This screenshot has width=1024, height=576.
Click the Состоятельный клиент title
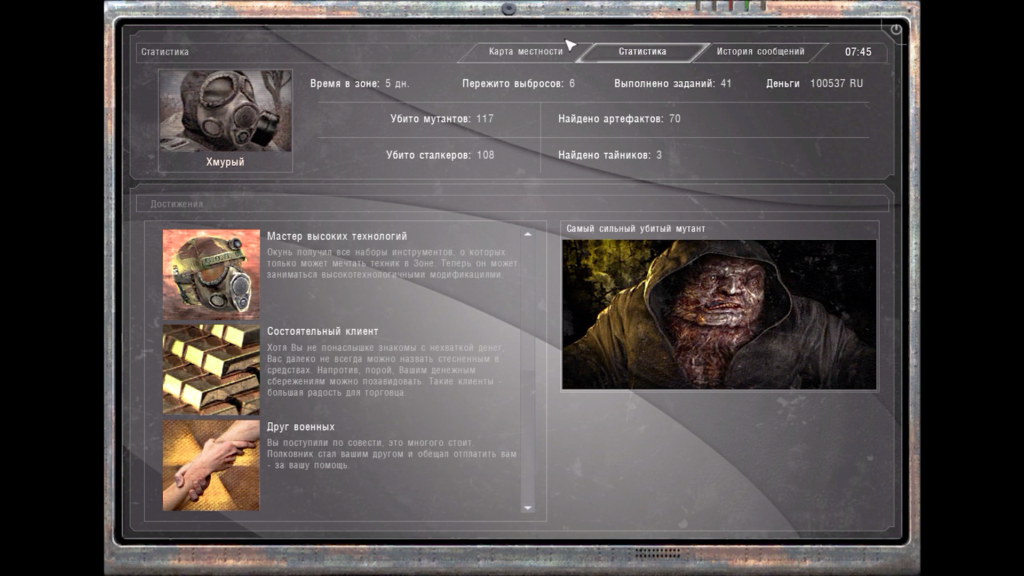click(x=323, y=331)
